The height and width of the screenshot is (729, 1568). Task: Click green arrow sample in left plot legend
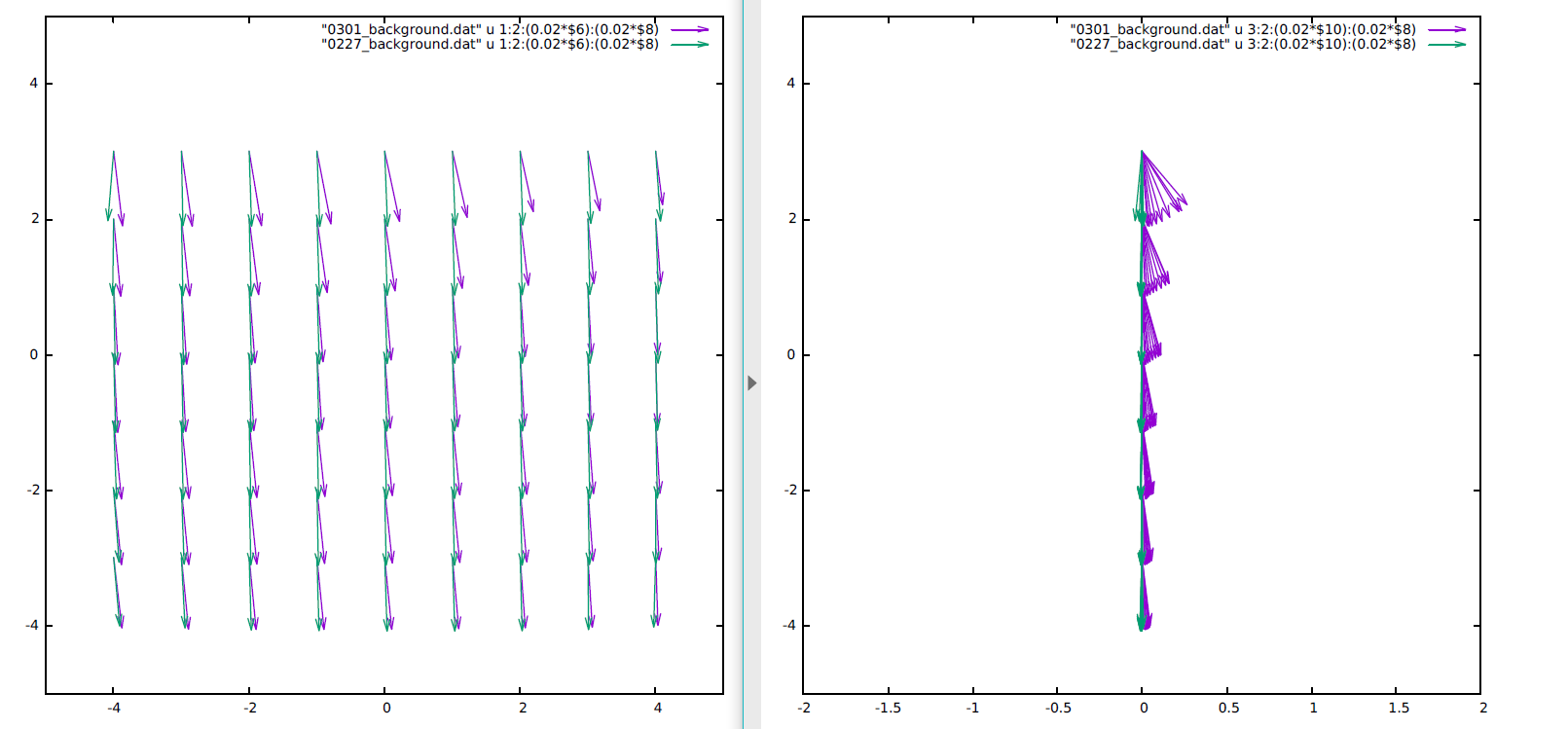coord(689,45)
